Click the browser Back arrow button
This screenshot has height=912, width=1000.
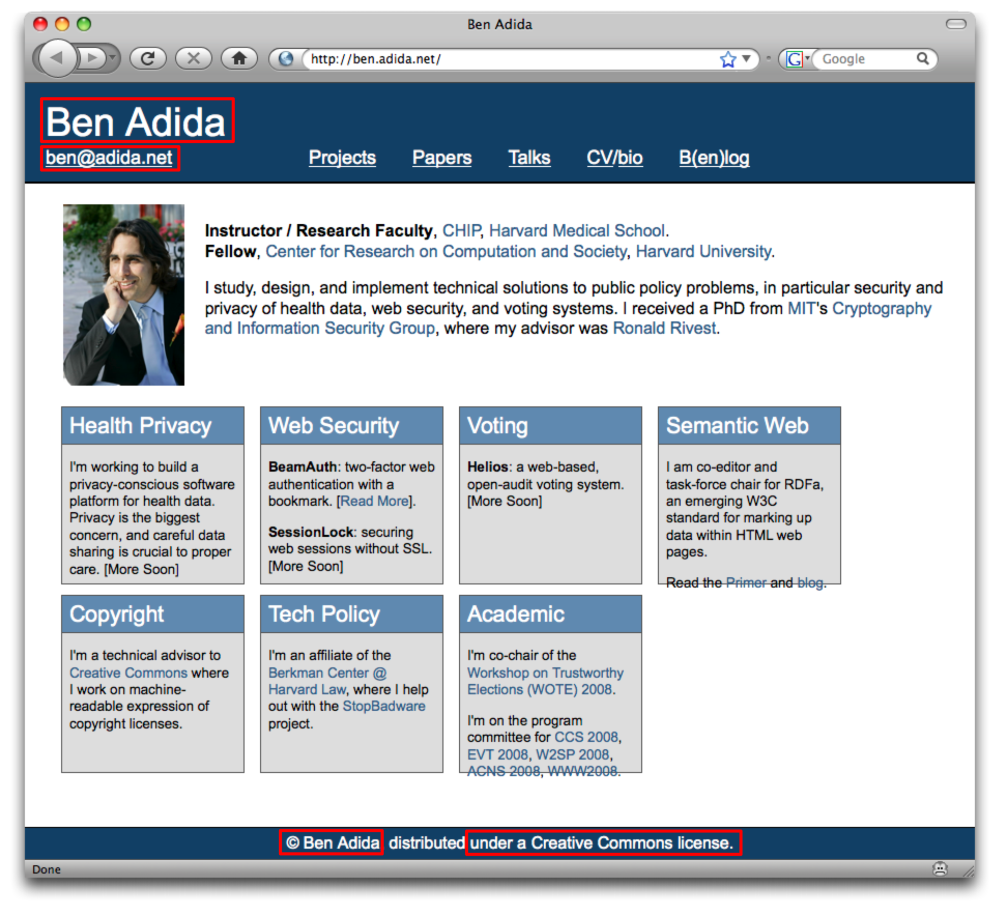click(56, 59)
